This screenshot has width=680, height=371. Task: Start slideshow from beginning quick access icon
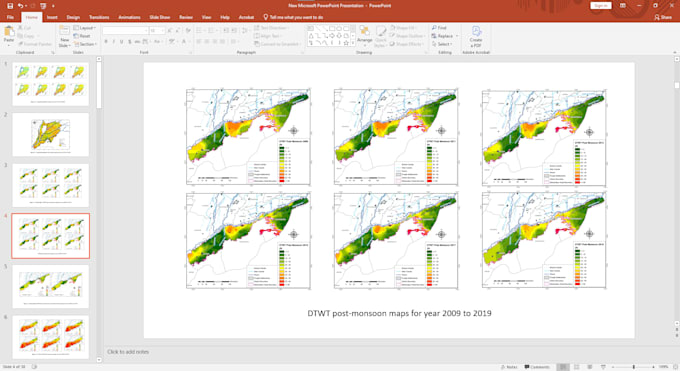point(42,6)
